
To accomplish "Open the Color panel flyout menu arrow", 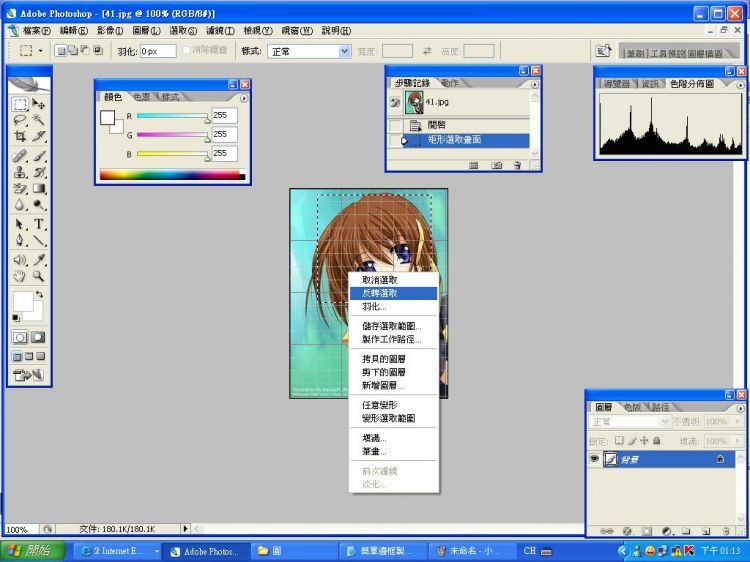I will 243,98.
